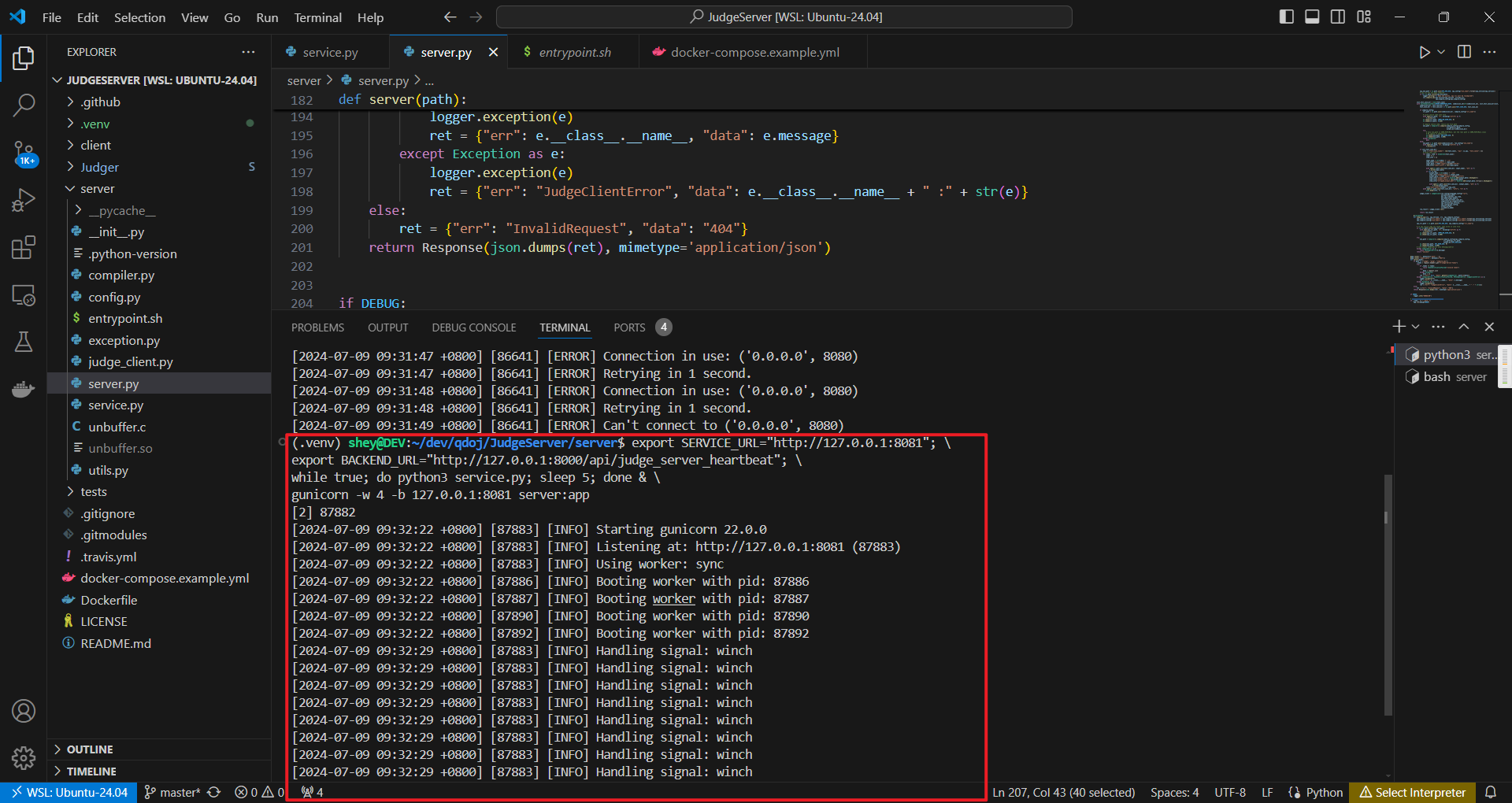The height and width of the screenshot is (803, 1512).
Task: Toggle the primary side bar
Action: tap(1287, 17)
